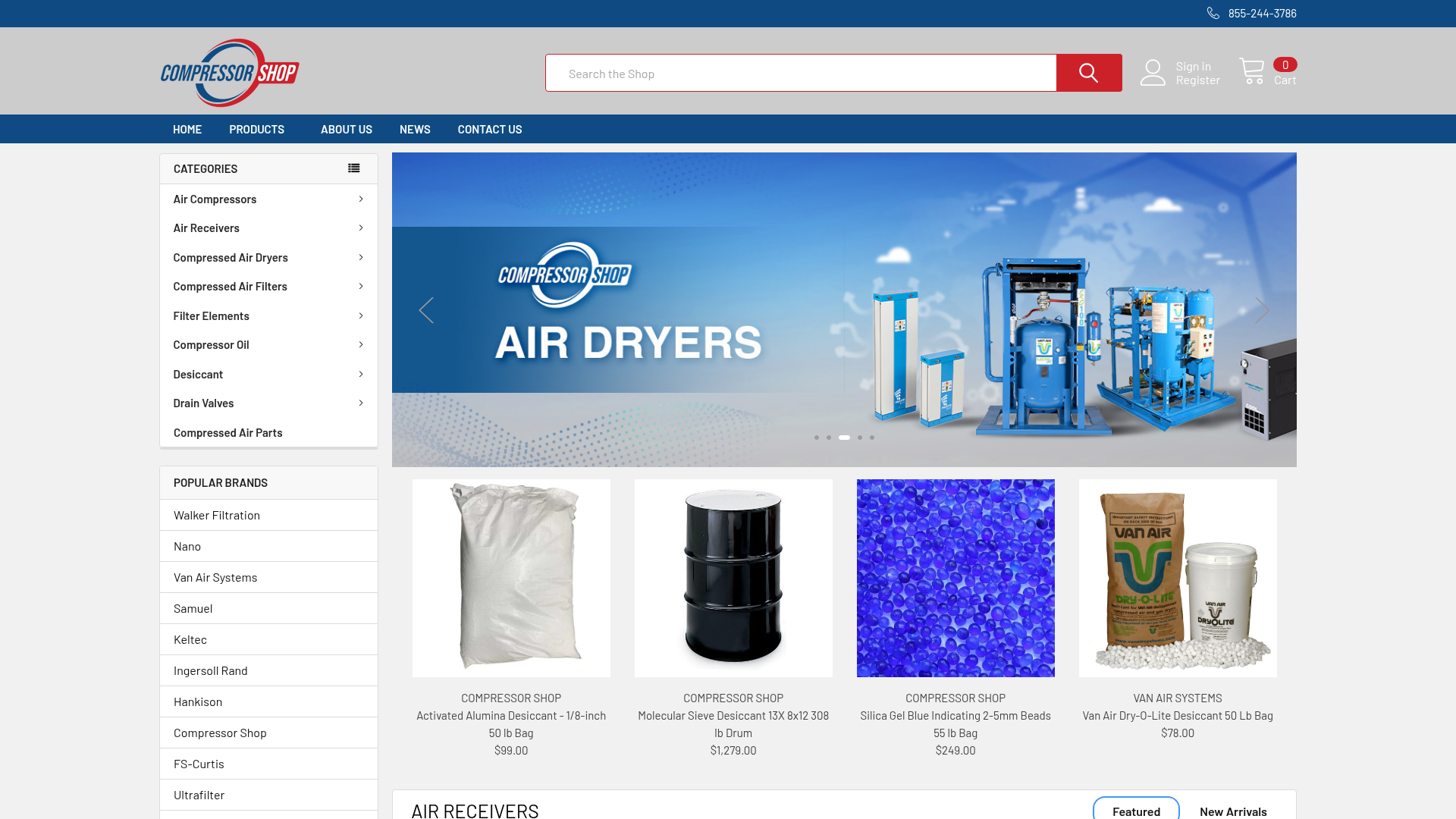1456x819 pixels.
Task: Expand Filter Elements chevron
Action: (x=361, y=316)
